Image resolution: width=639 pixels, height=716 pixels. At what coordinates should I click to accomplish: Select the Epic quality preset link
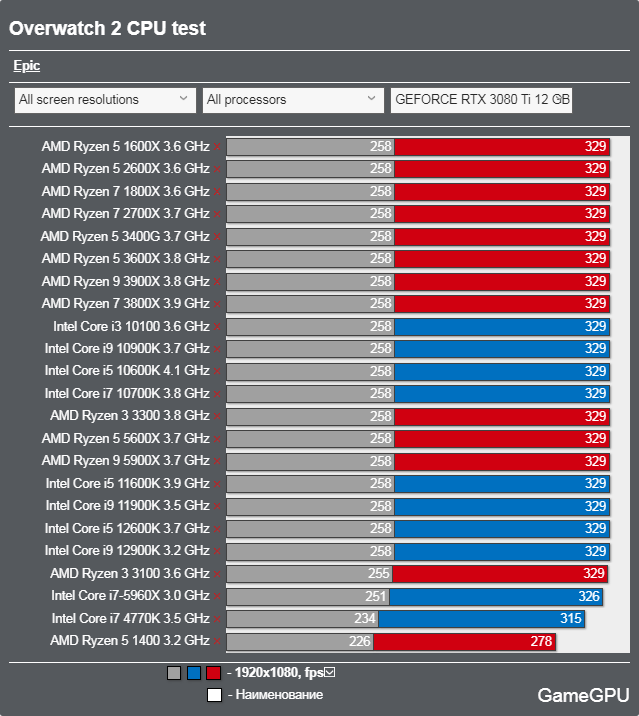pos(26,66)
